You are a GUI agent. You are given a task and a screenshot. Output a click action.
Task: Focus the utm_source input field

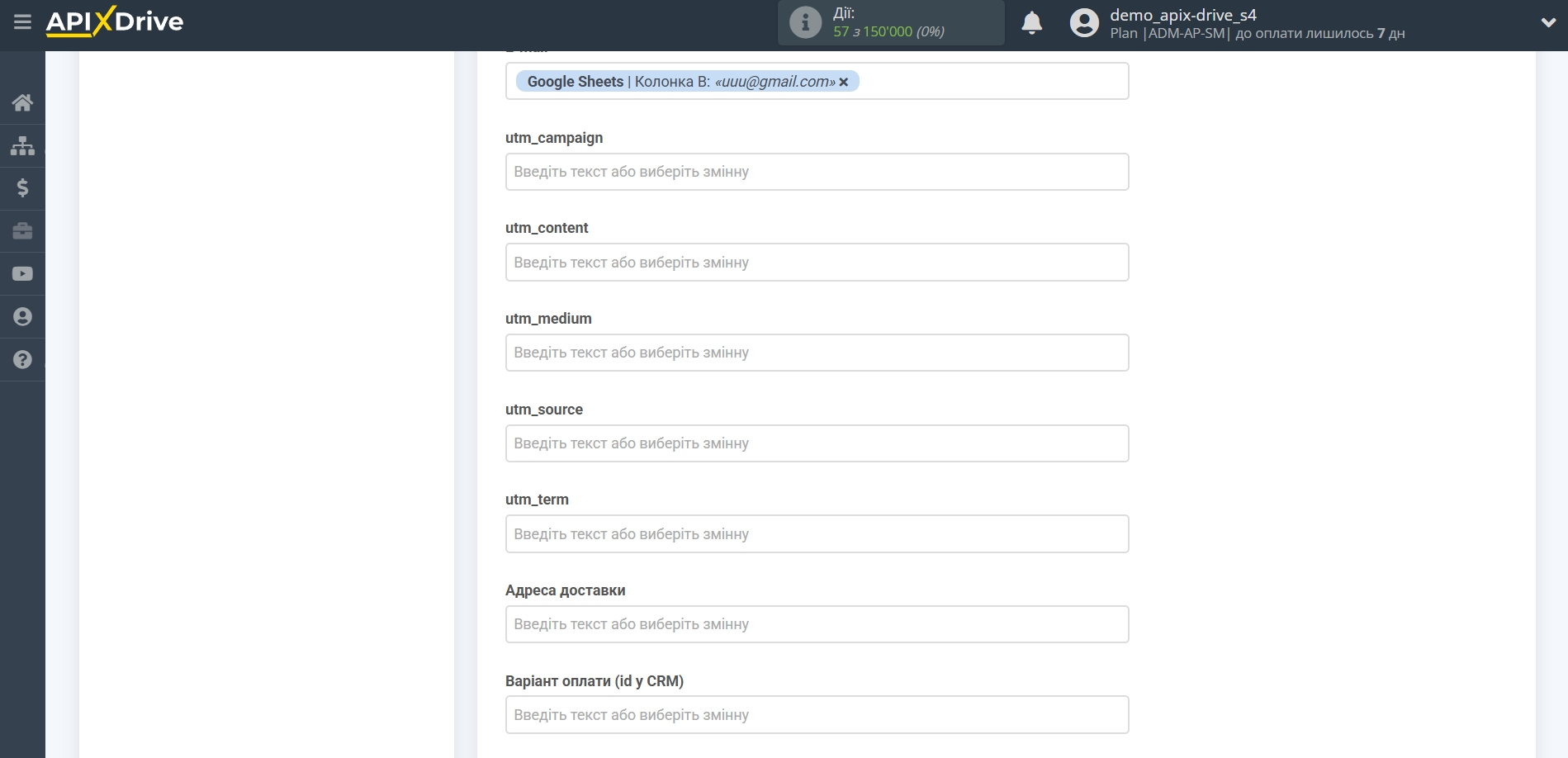coord(817,443)
